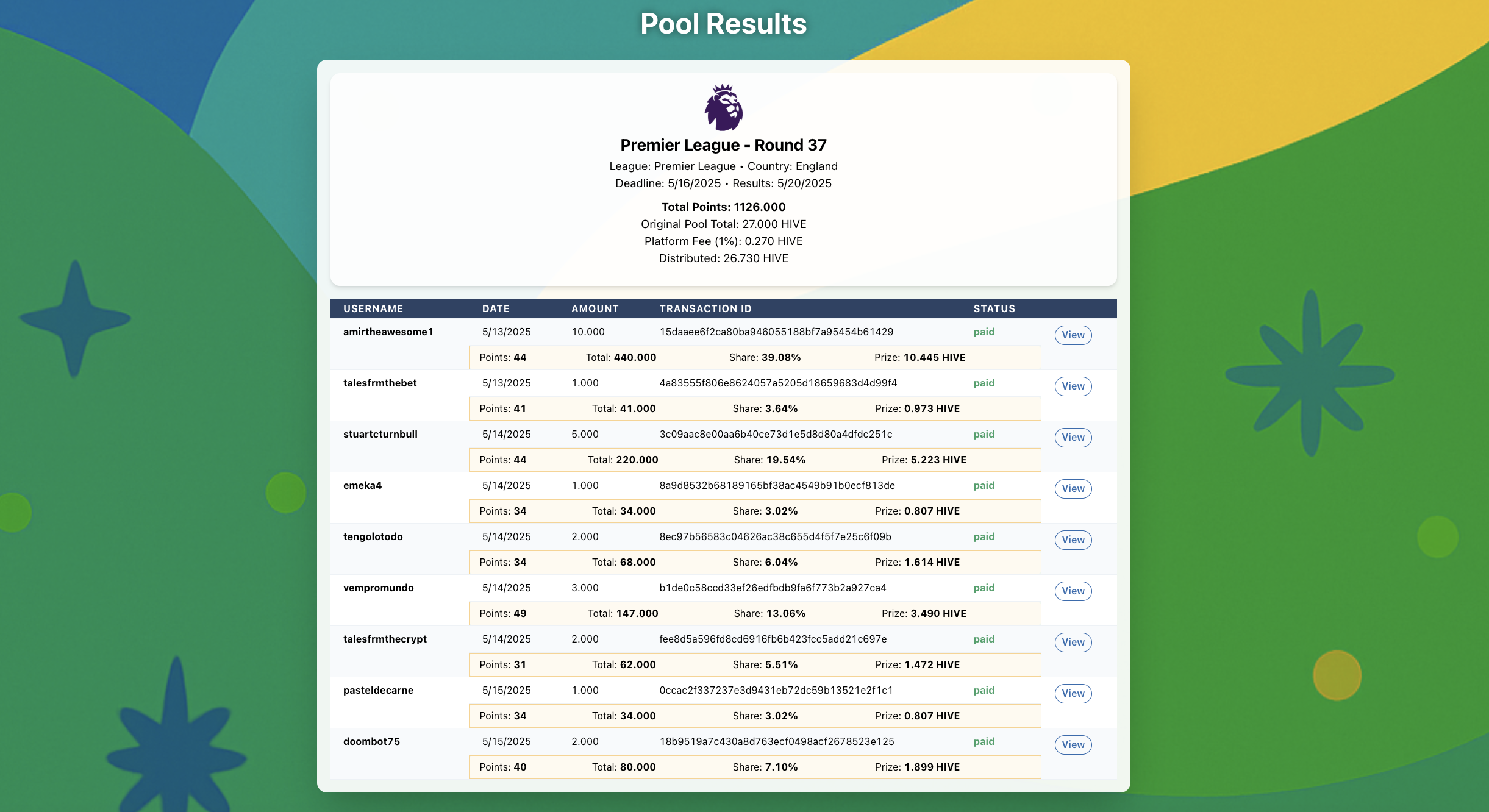Open View for doombot75 entry
Image resolution: width=1489 pixels, height=812 pixels.
1073,744
